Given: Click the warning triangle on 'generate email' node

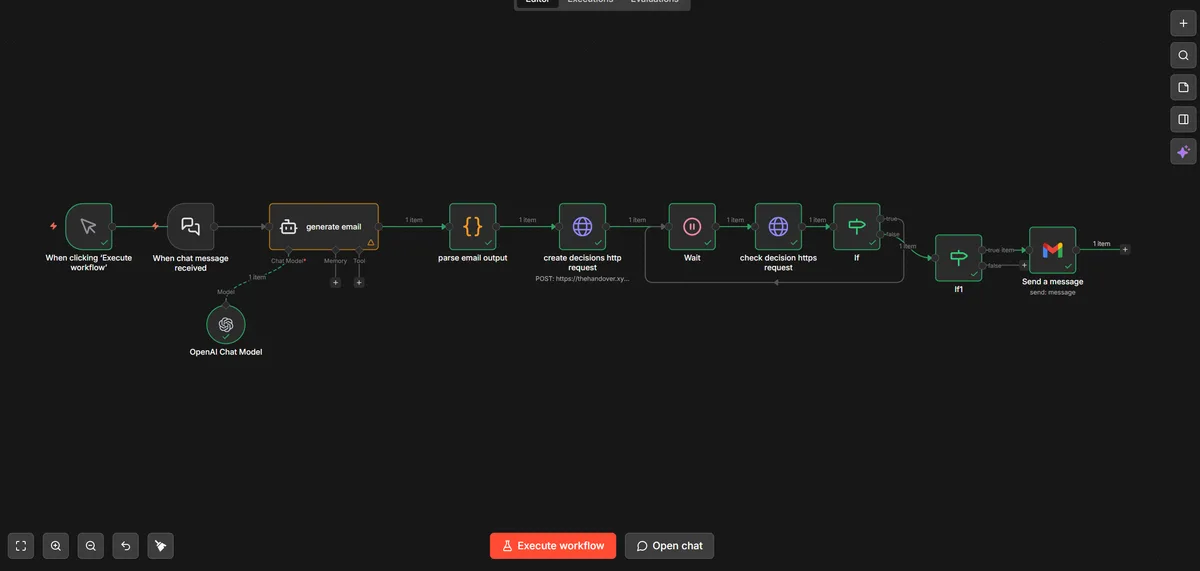Looking at the screenshot, I should point(371,242).
